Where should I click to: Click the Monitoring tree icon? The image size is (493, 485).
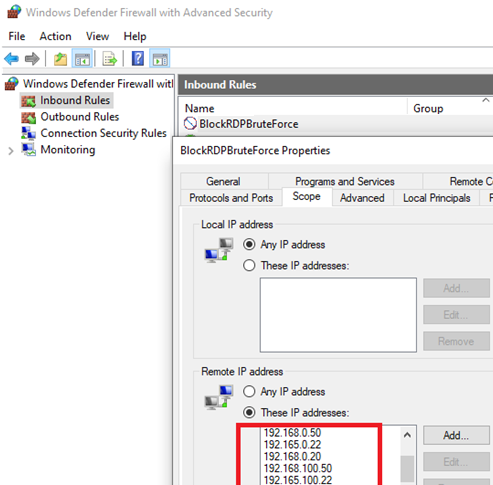tap(28, 149)
